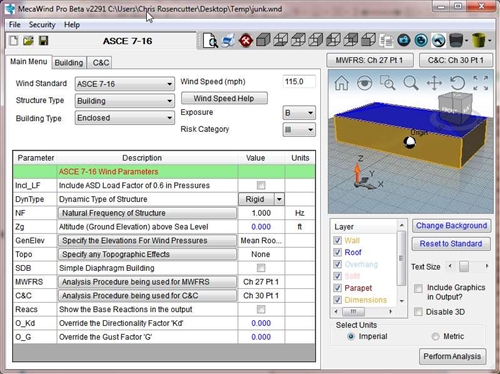
Task: Click the blue round camera icon
Action: click(x=404, y=41)
